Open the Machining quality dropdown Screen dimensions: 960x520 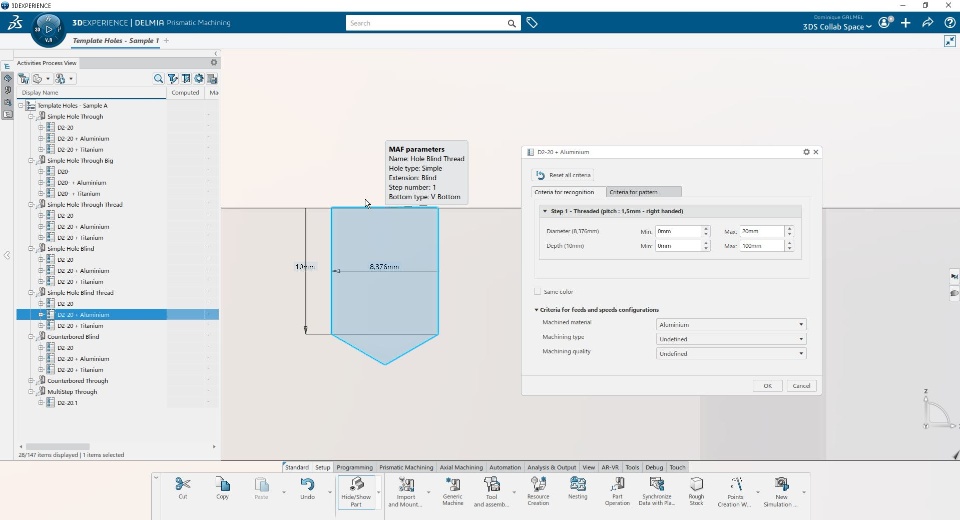(x=731, y=353)
